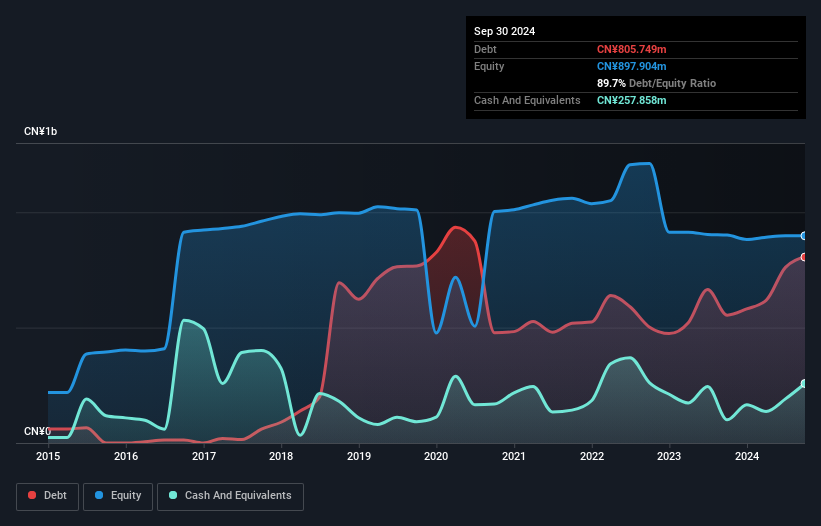Toggle Cash And Equivalents legend button
The width and height of the screenshot is (821, 526).
(230, 496)
